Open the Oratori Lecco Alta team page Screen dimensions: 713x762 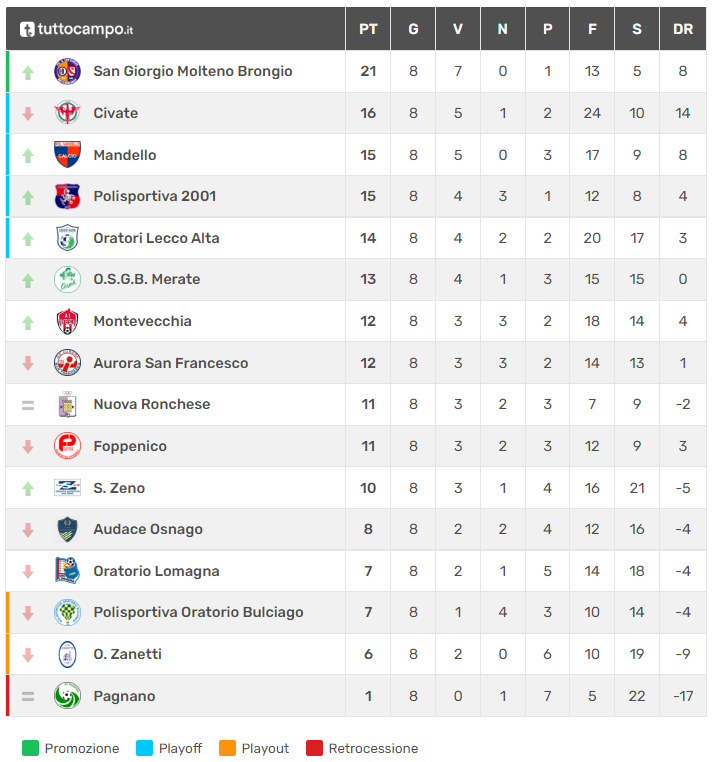[x=156, y=238]
